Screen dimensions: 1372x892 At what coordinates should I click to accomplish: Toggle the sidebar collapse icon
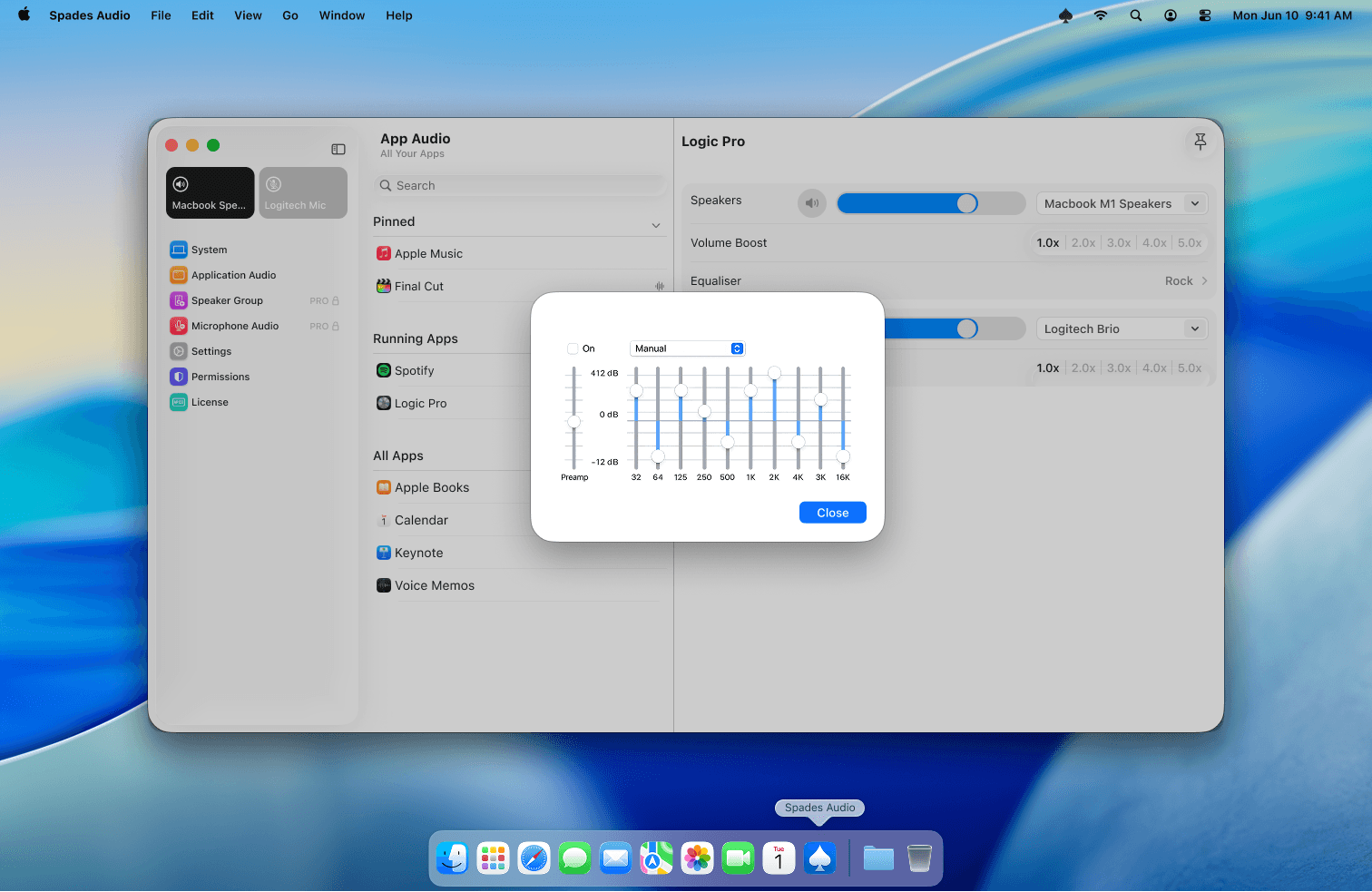[338, 149]
